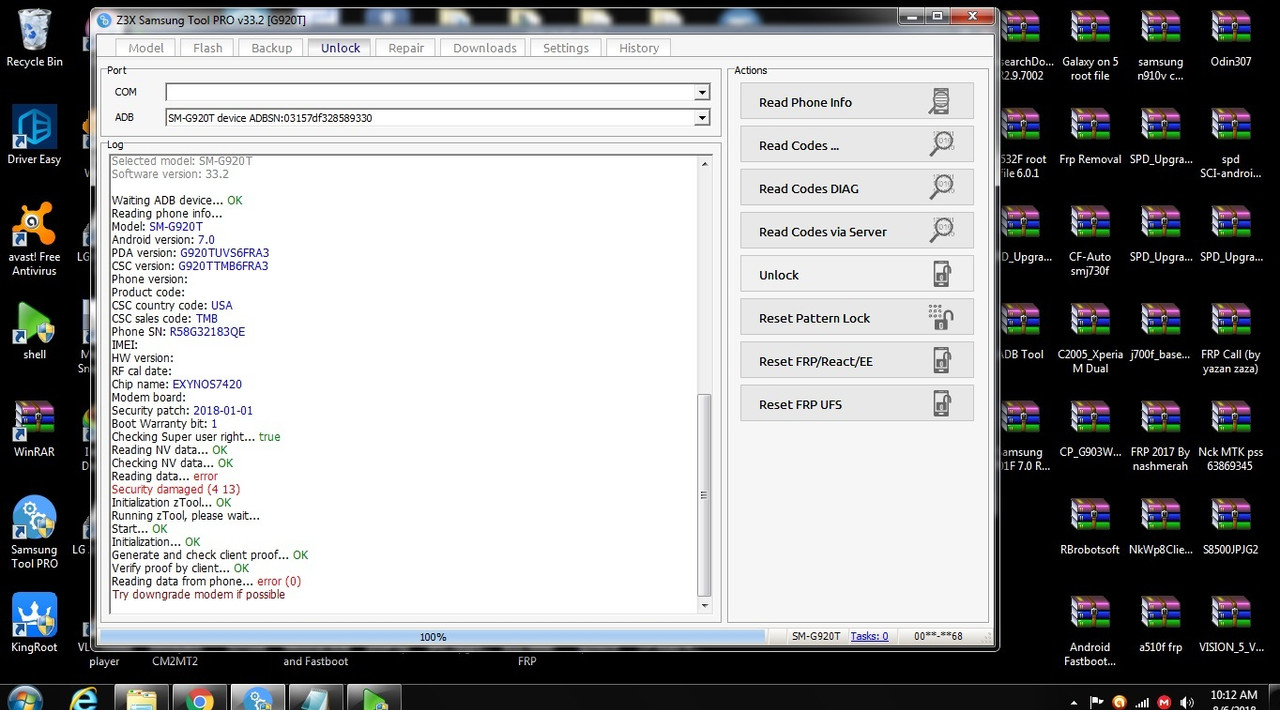This screenshot has height=710, width=1280.
Task: Open Google Chrome from the taskbar
Action: coord(199,698)
